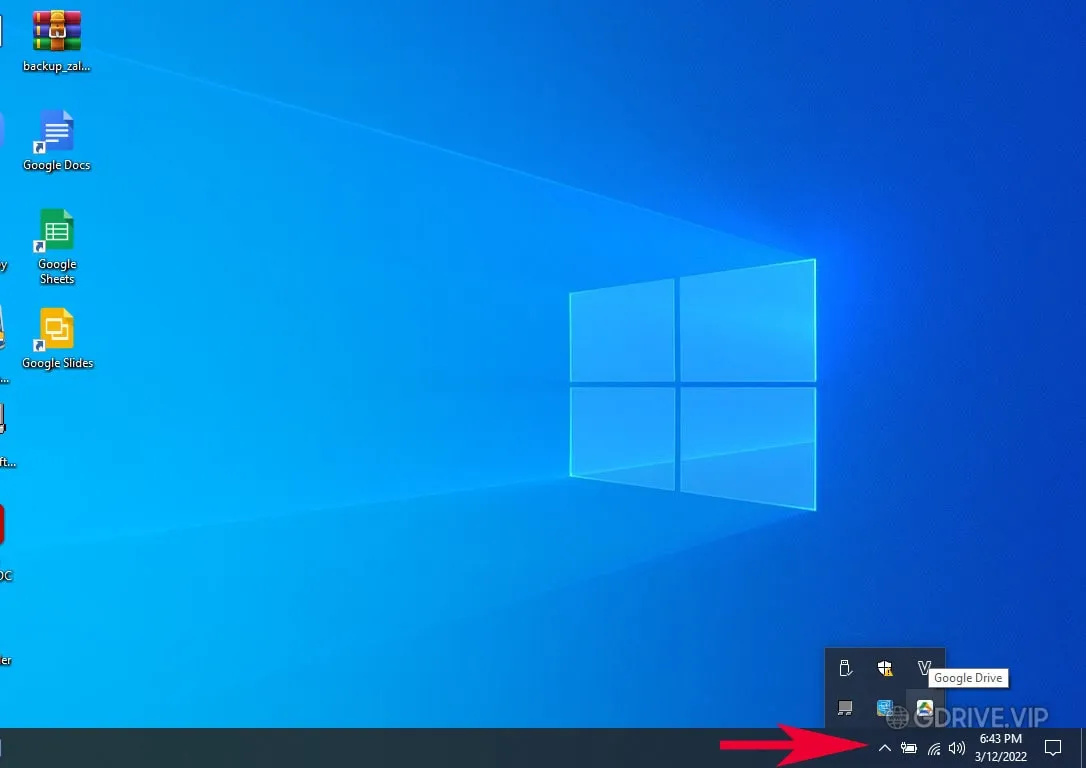Image resolution: width=1086 pixels, height=768 pixels.
Task: Click the blue utility tray icon
Action: click(x=885, y=707)
